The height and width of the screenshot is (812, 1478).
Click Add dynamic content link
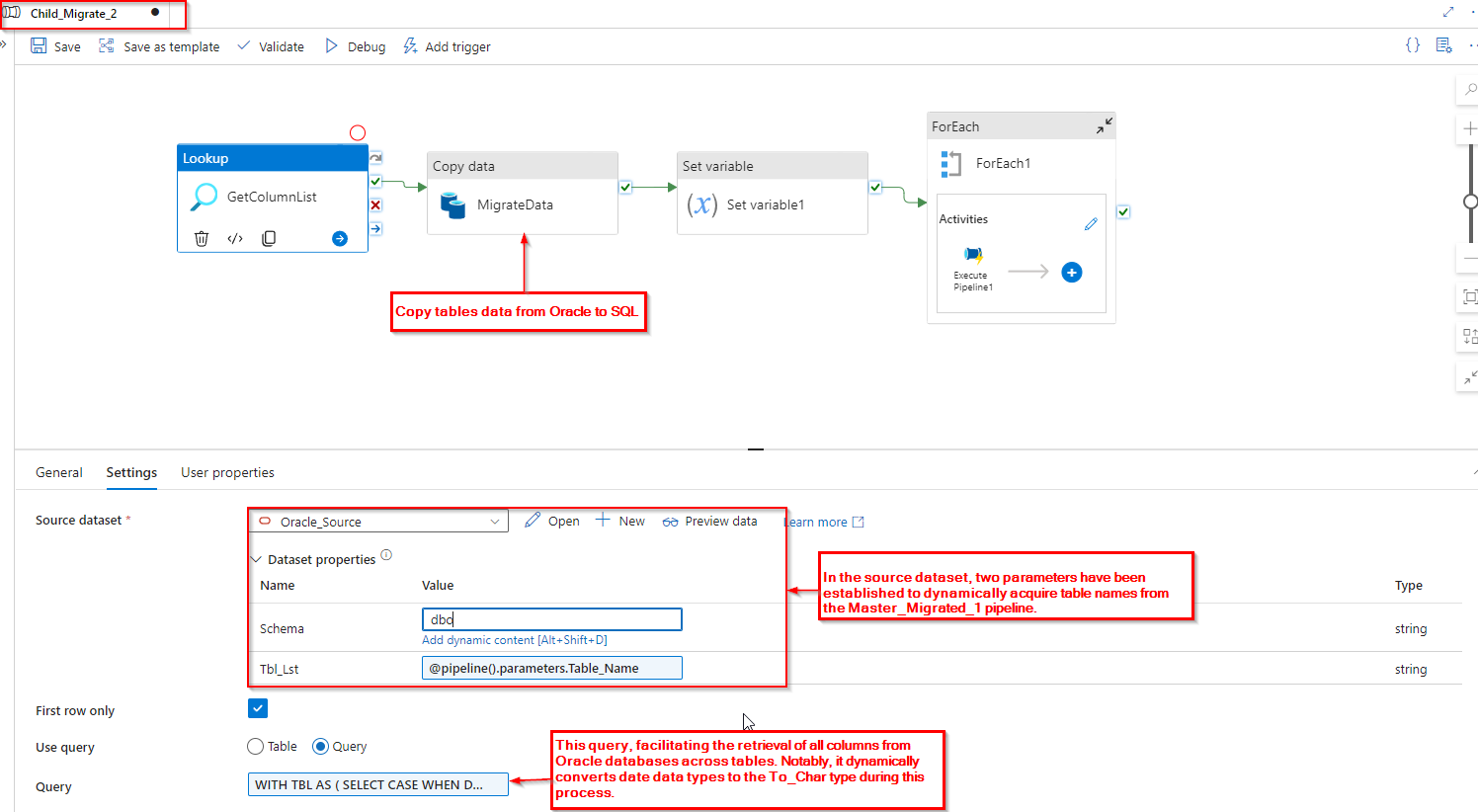pos(515,640)
